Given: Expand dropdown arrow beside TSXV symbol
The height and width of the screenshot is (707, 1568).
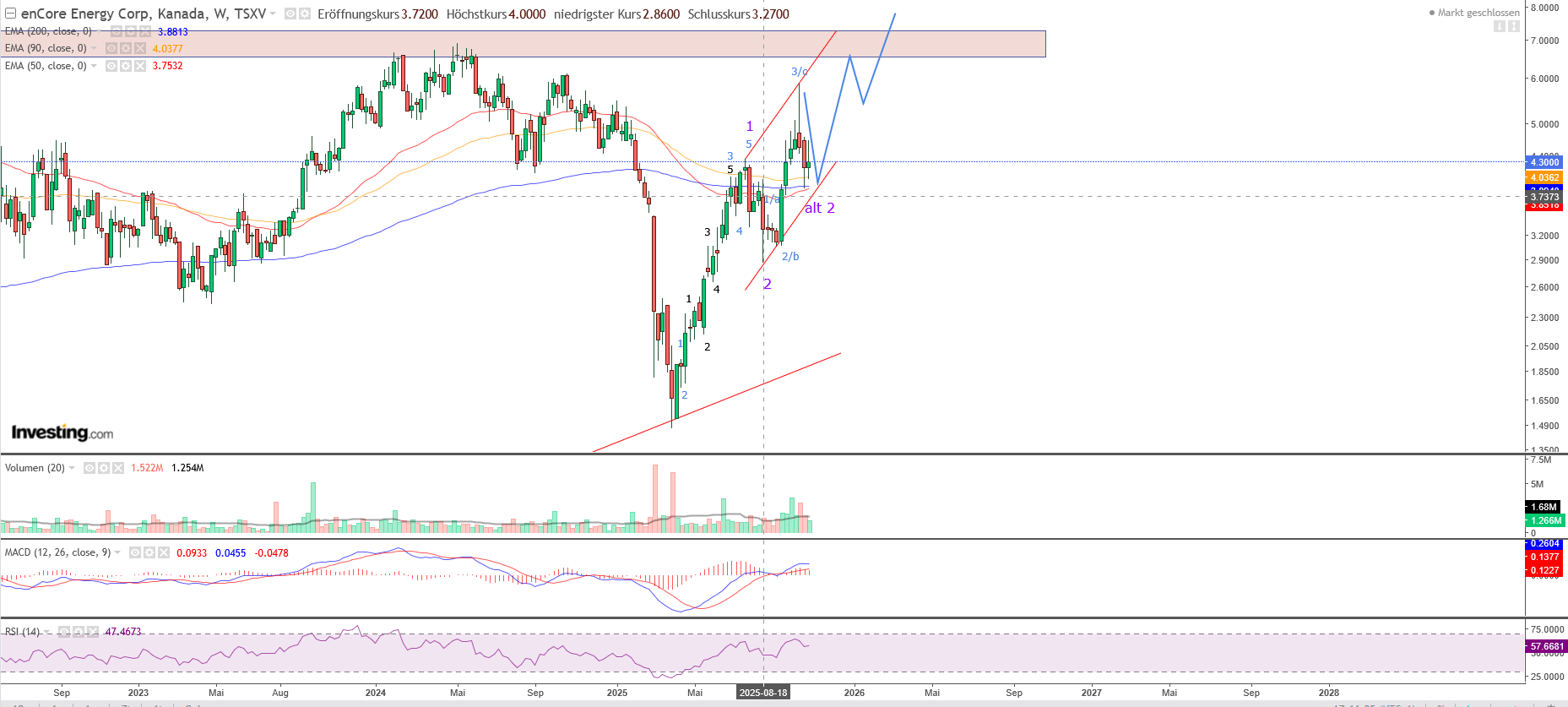Looking at the screenshot, I should pos(273,14).
